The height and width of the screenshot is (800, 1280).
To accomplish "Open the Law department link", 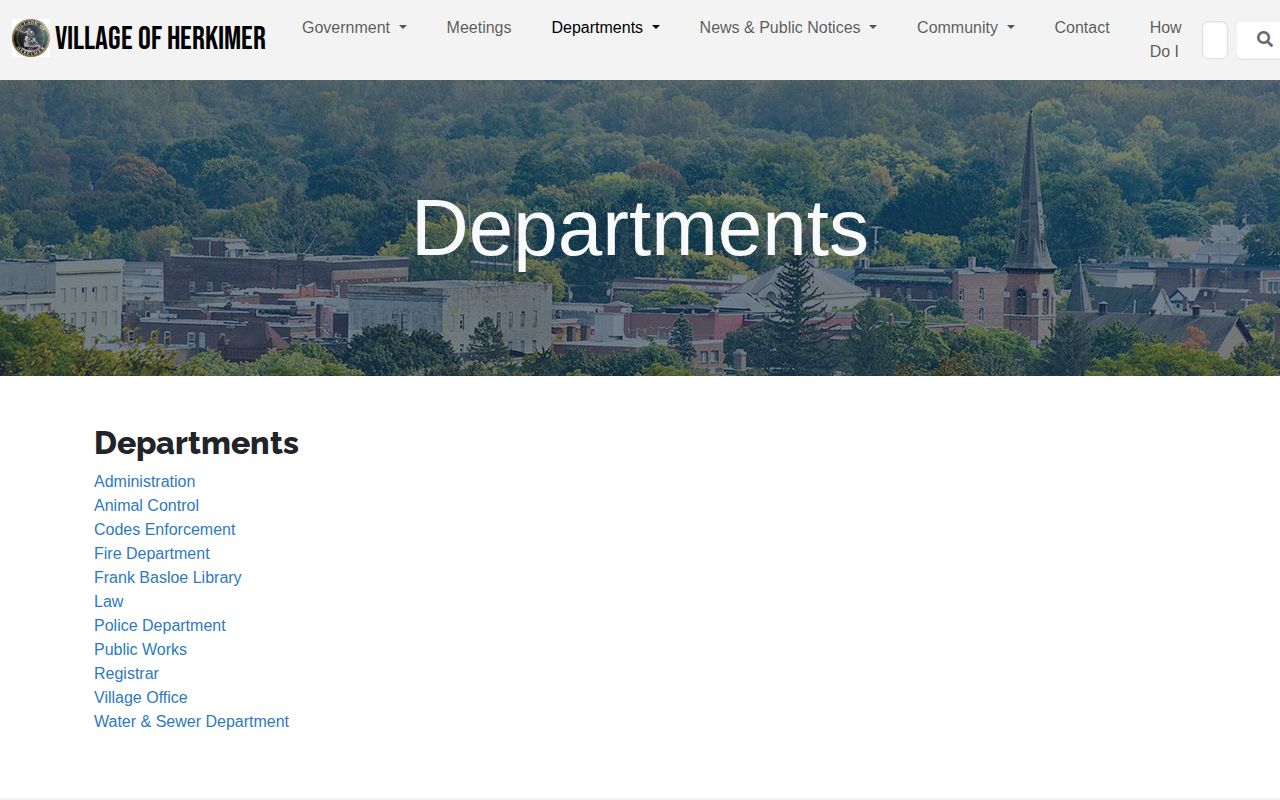I will [x=109, y=601].
